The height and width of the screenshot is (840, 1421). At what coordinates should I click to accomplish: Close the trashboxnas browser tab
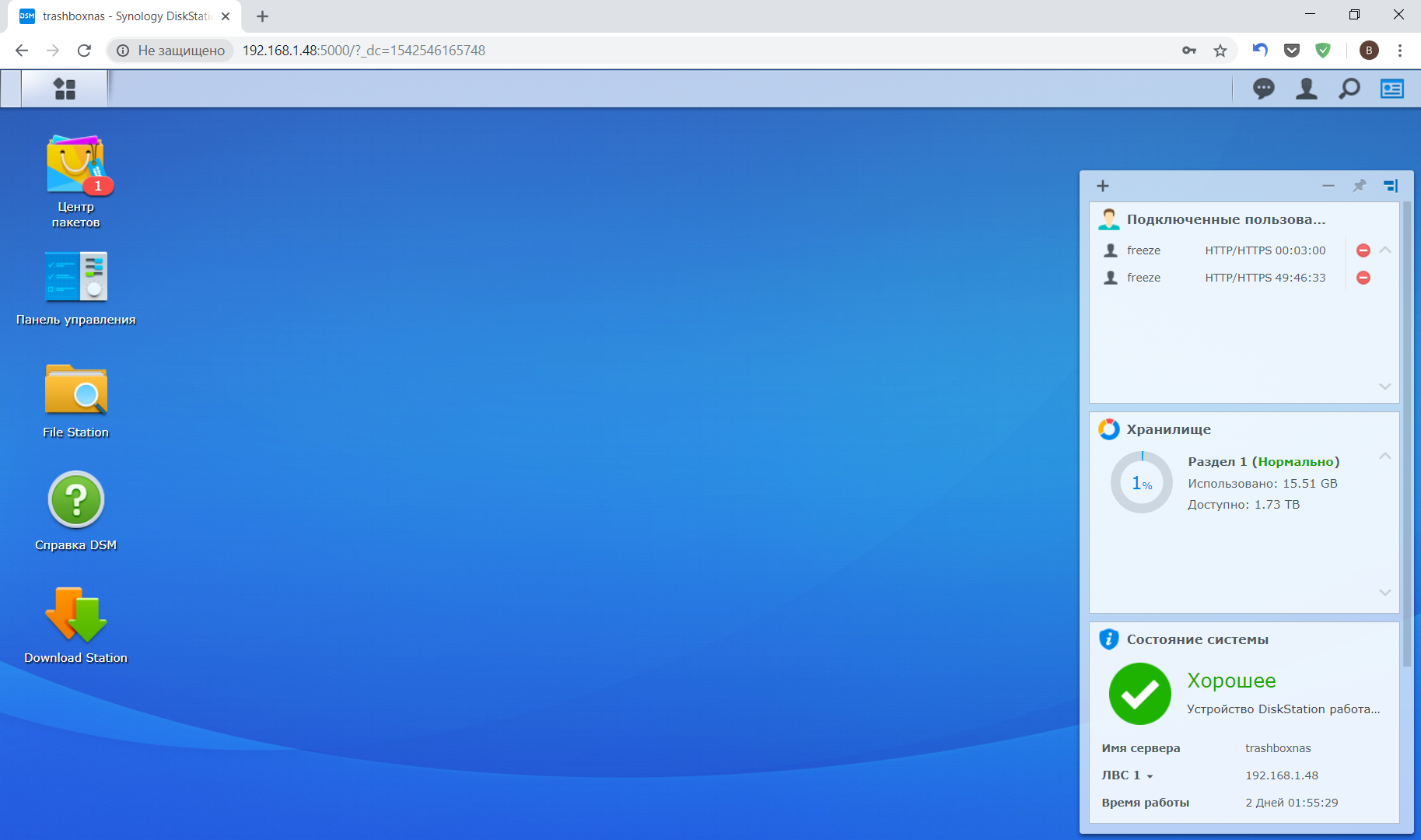[x=226, y=16]
